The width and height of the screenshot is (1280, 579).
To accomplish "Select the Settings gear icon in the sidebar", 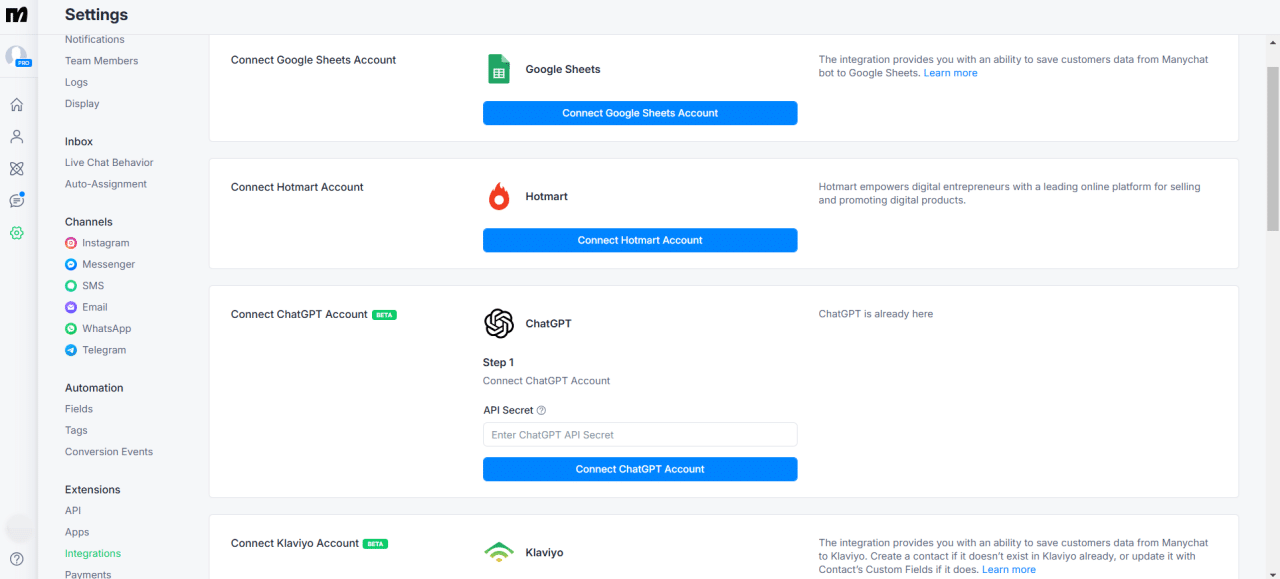I will pos(16,232).
